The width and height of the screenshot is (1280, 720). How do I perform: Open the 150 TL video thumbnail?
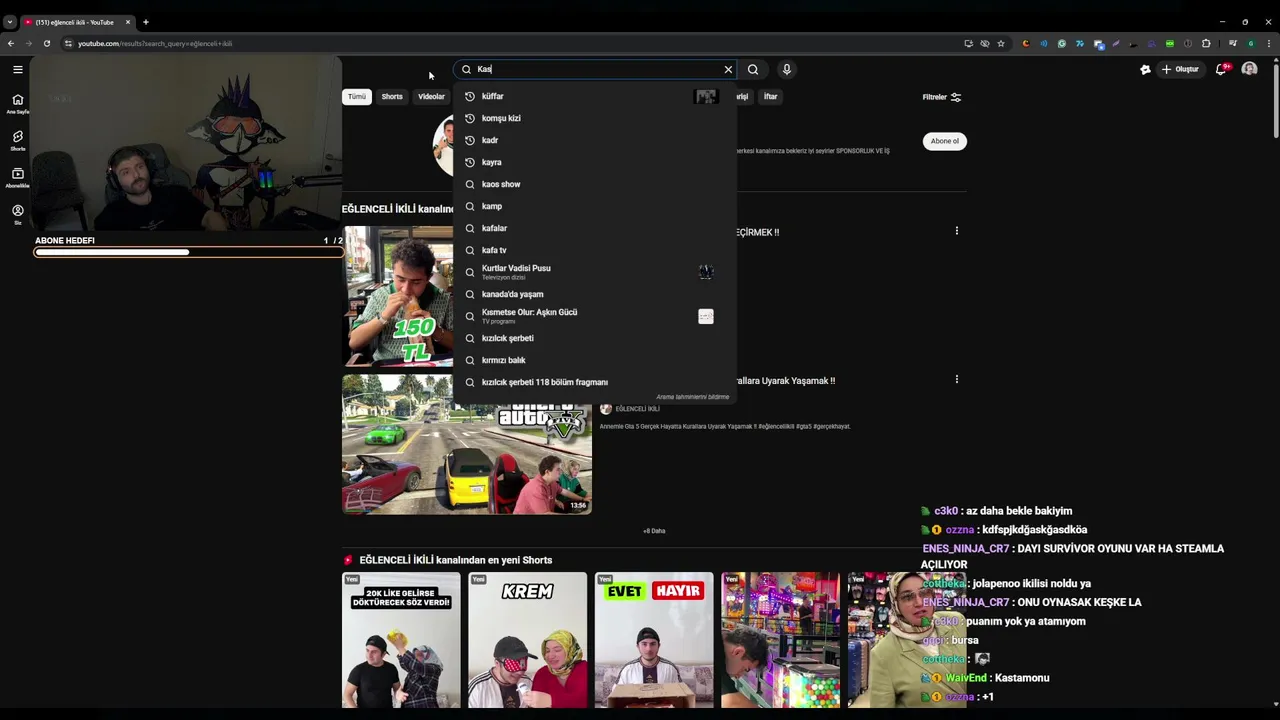pyautogui.click(x=398, y=296)
